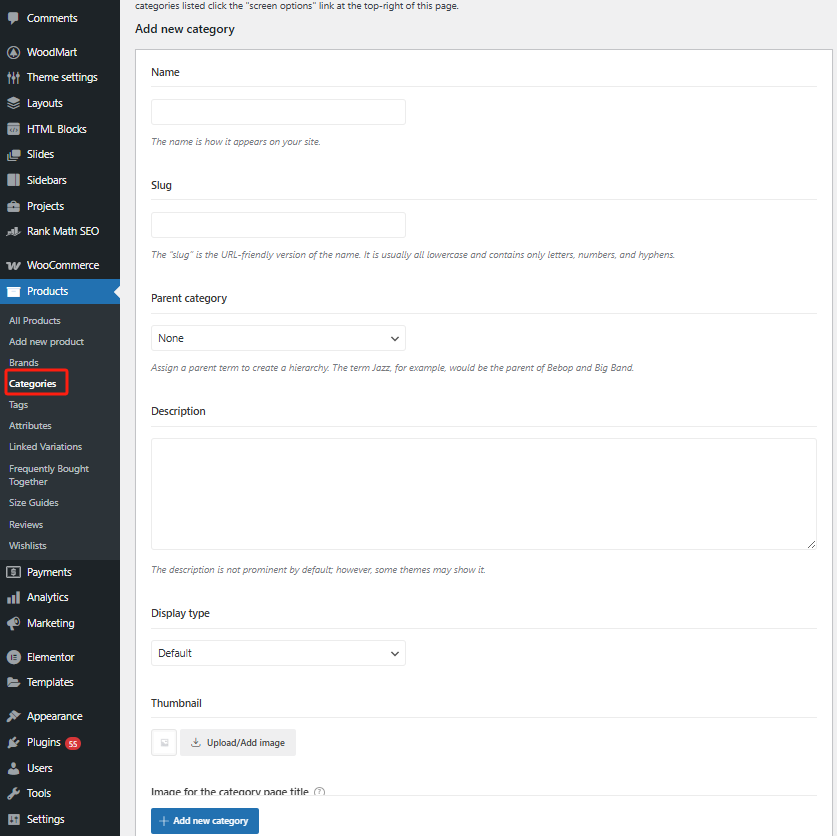This screenshot has width=837, height=836.
Task: Open Attributes submenu item
Action: [30, 425]
